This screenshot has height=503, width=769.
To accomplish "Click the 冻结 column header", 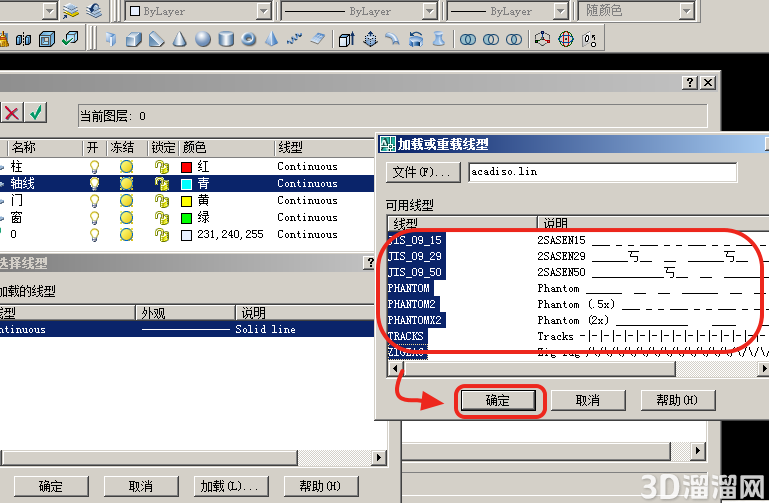I will coord(127,148).
